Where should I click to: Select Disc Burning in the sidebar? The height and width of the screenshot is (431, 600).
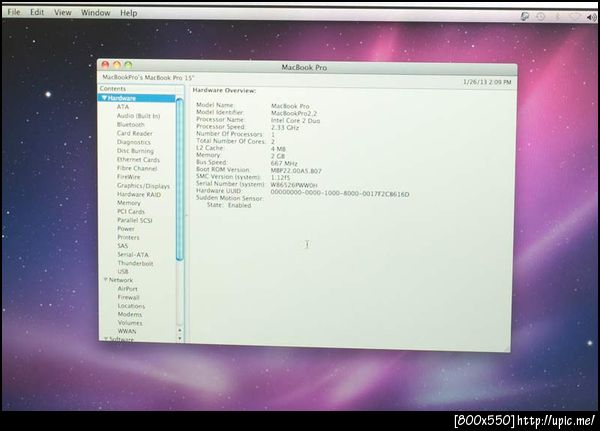pyautogui.click(x=135, y=151)
